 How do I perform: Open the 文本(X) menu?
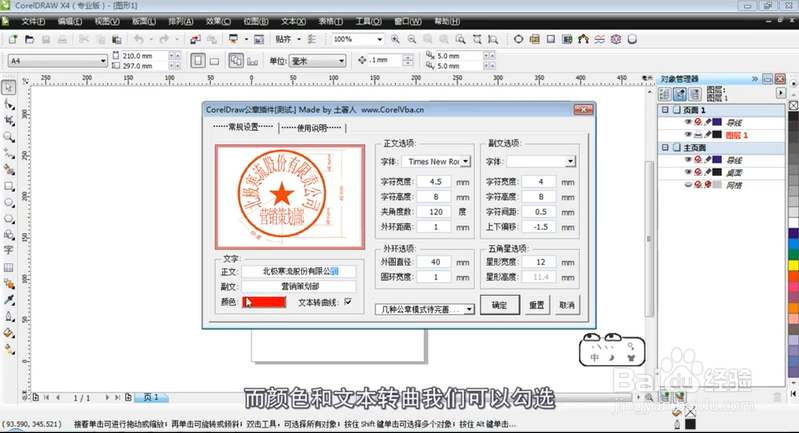[x=294, y=21]
